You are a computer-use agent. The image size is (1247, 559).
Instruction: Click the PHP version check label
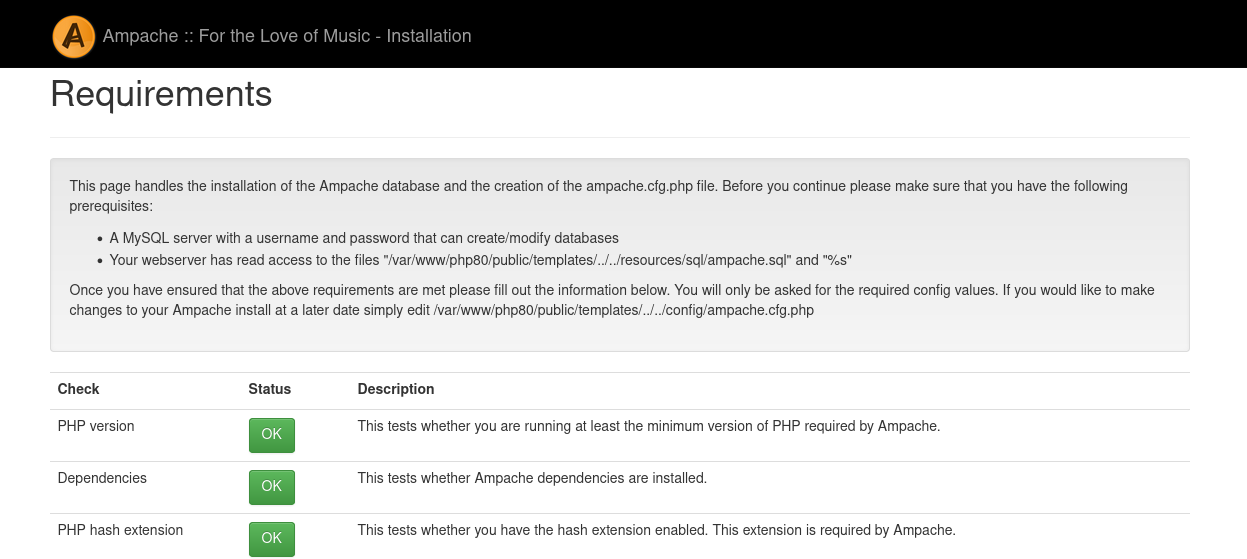point(96,426)
